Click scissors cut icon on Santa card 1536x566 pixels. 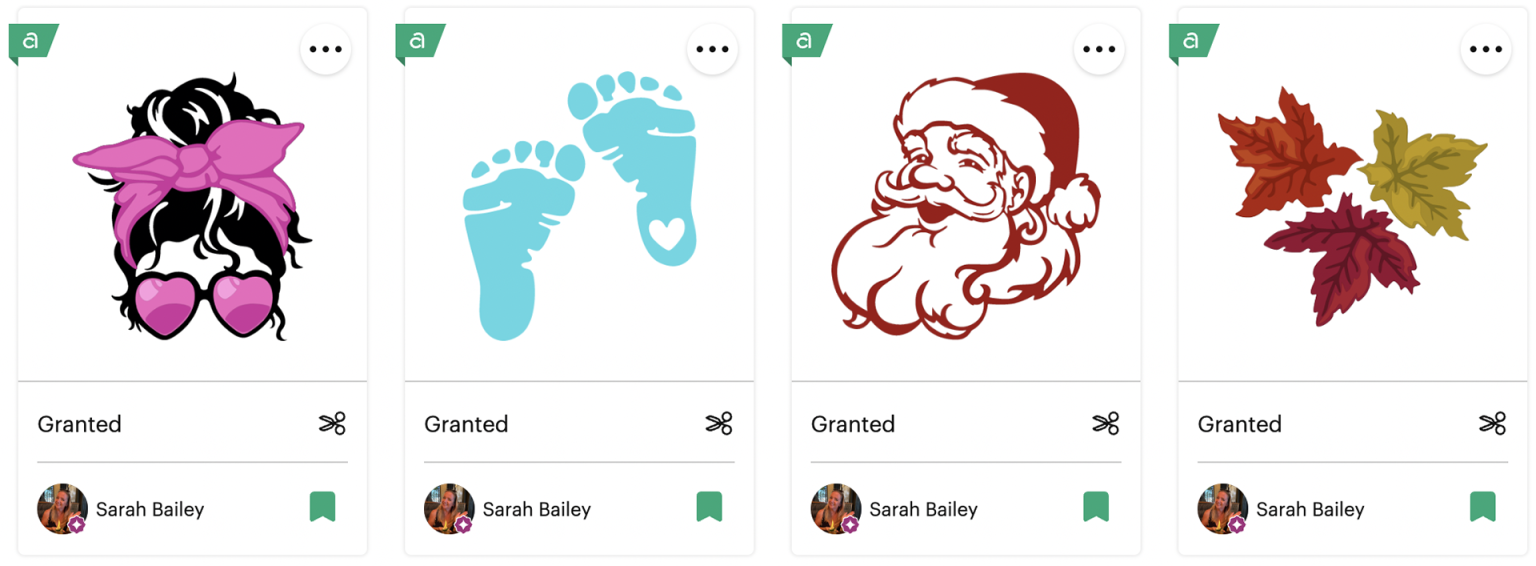pyautogui.click(x=1106, y=424)
